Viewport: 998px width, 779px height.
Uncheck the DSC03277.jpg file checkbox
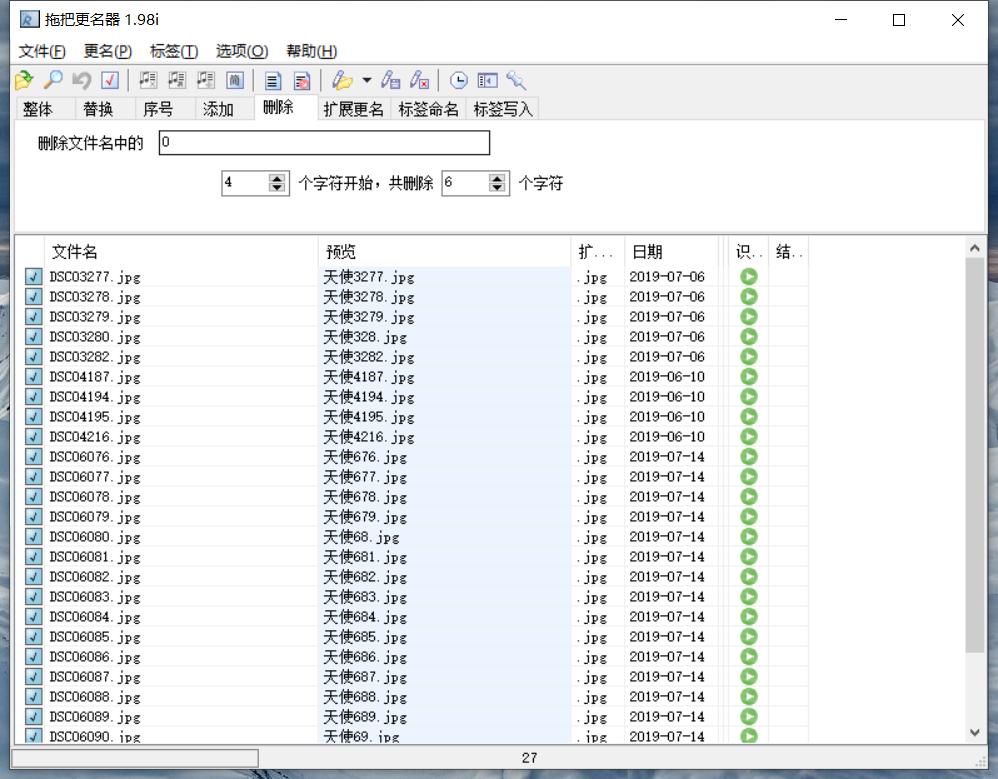pos(33,277)
